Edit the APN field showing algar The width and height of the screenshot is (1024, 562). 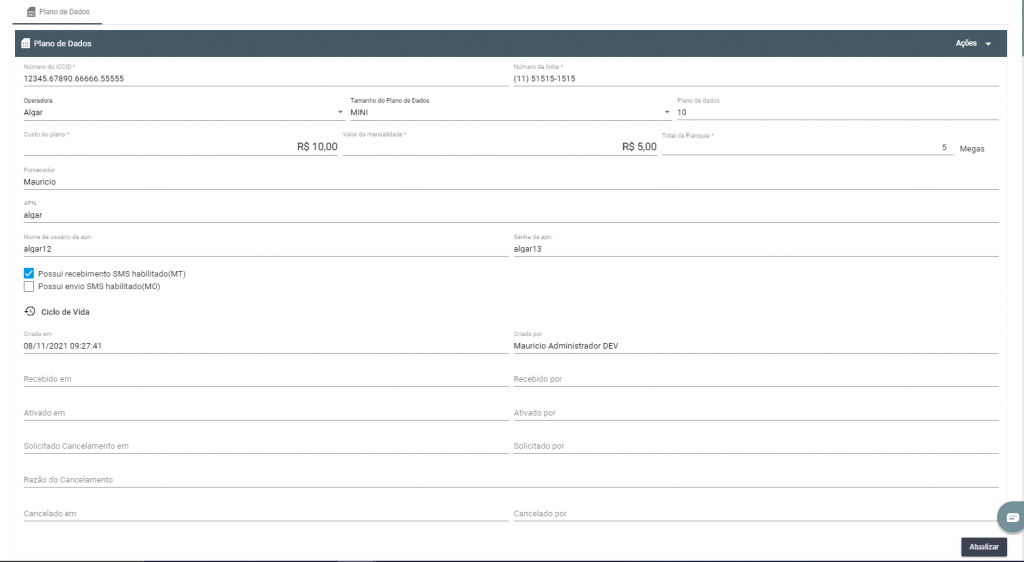511,215
